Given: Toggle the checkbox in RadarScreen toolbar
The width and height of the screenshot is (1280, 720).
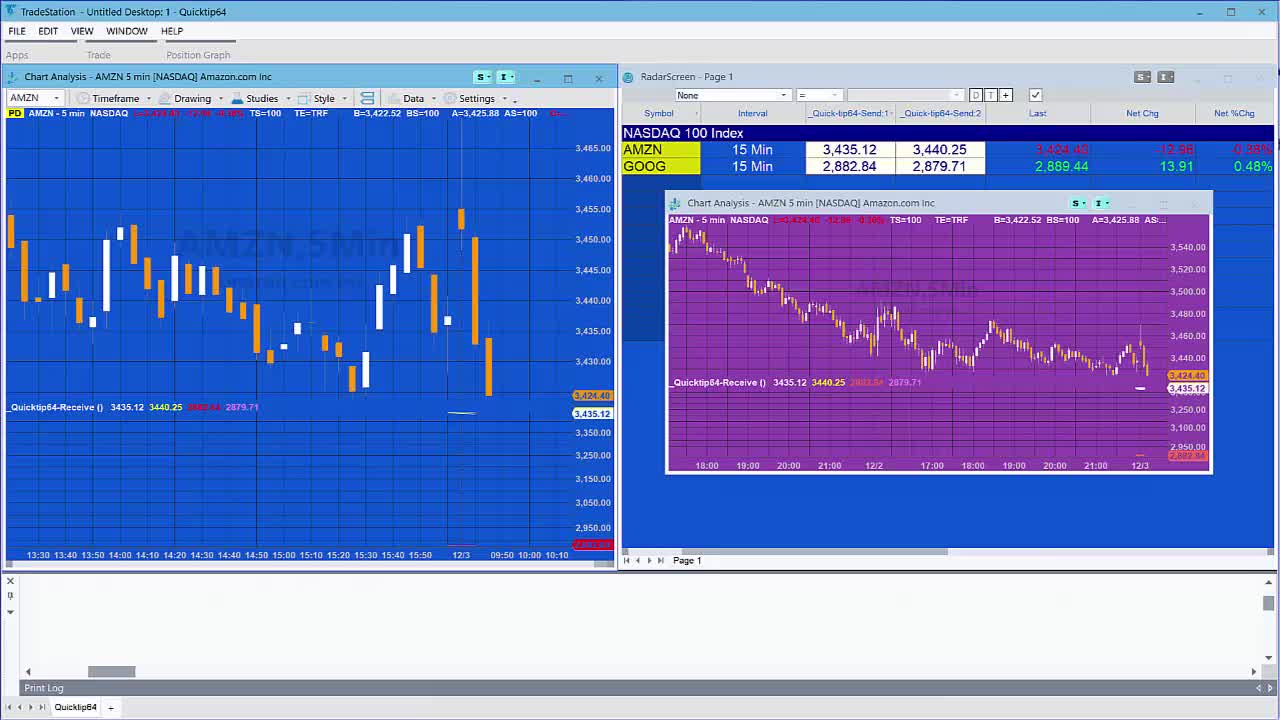Looking at the screenshot, I should click(x=1035, y=95).
